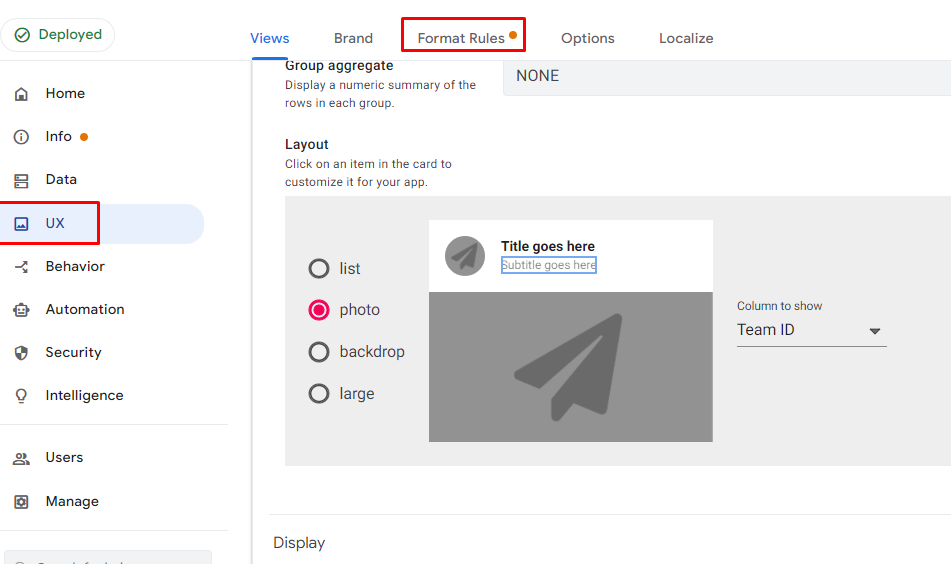Click the Info circle icon
The image size is (951, 564).
coord(21,137)
